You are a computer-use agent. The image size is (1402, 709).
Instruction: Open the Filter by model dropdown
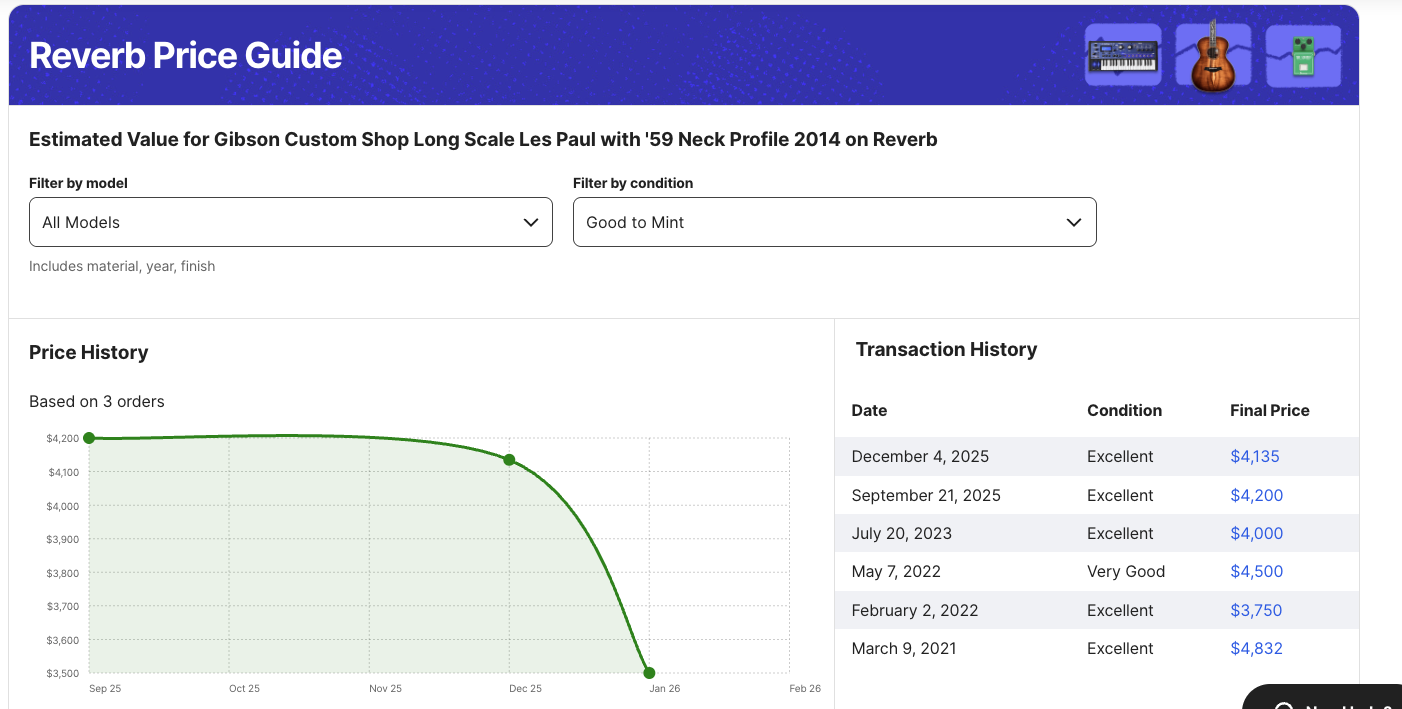point(290,222)
